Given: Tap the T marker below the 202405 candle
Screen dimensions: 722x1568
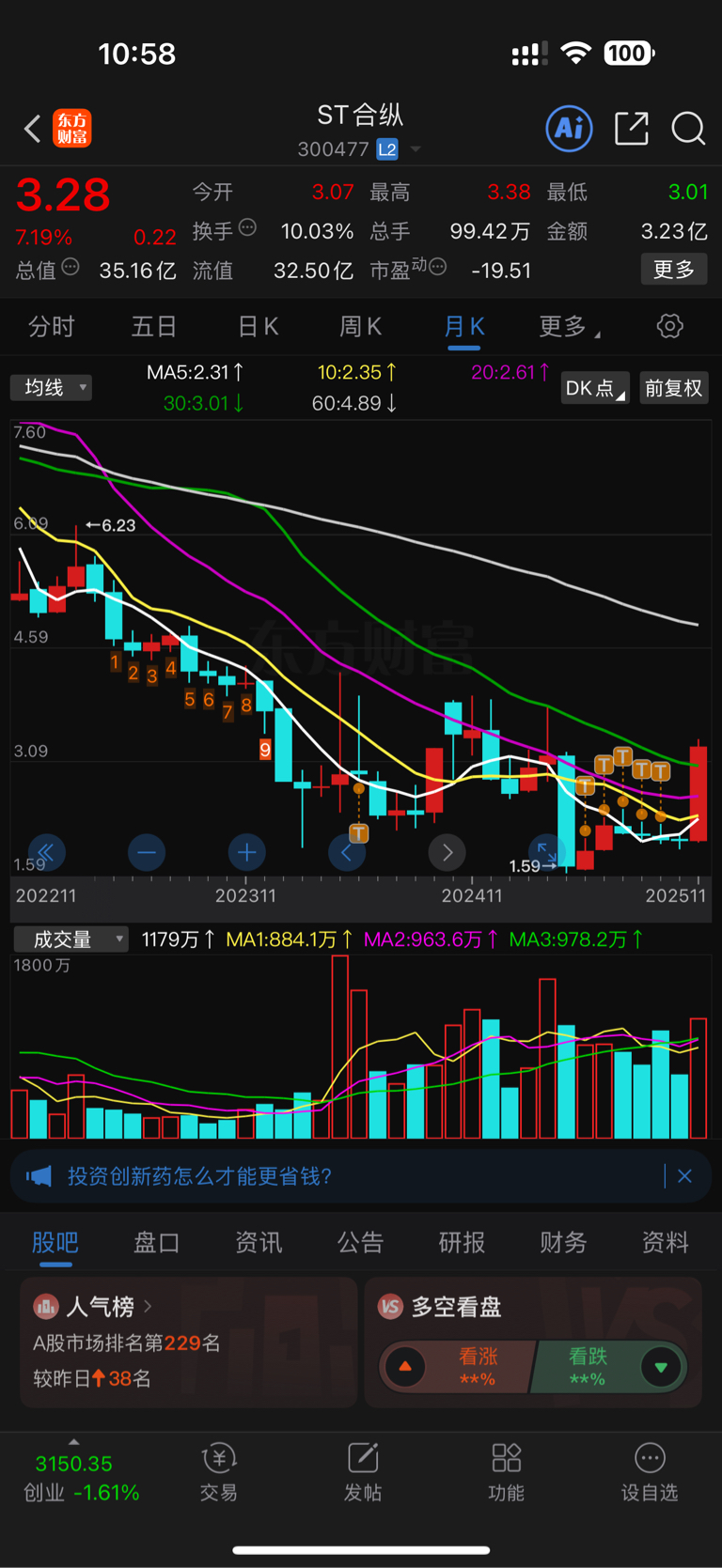Looking at the screenshot, I should pyautogui.click(x=358, y=832).
